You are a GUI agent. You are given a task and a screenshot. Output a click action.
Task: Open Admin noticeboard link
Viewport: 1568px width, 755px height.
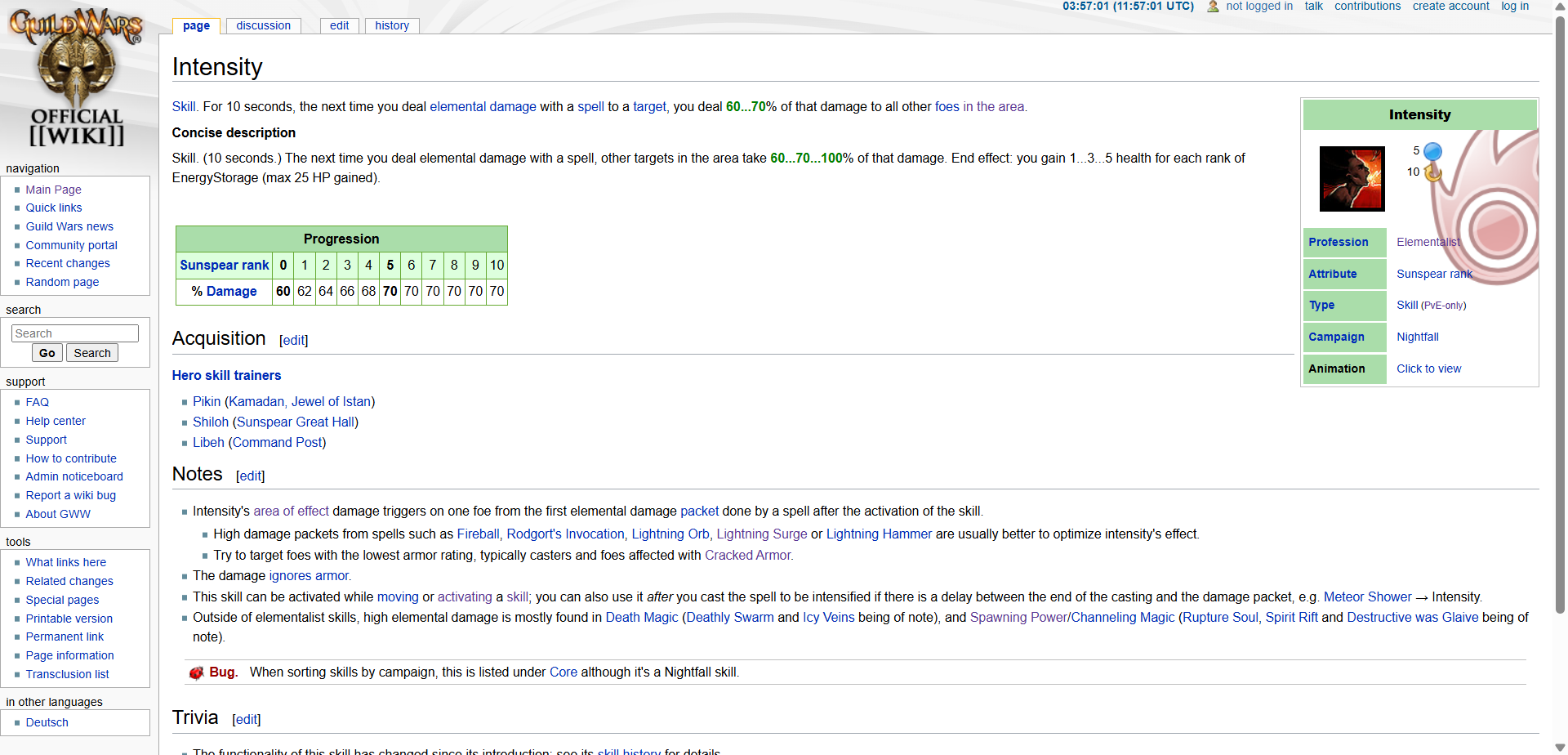pyautogui.click(x=74, y=476)
